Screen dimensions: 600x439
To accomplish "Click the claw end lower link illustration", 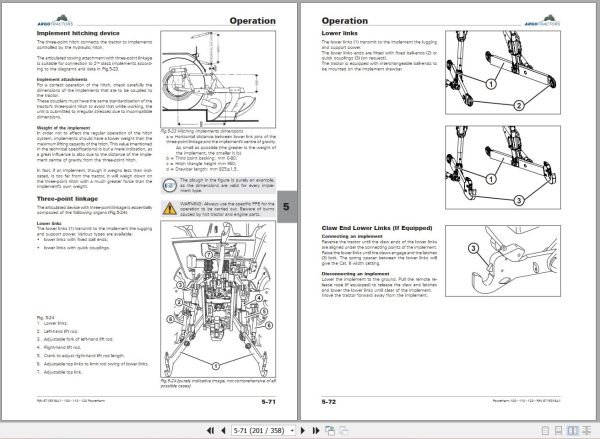I will pyautogui.click(x=503, y=261).
